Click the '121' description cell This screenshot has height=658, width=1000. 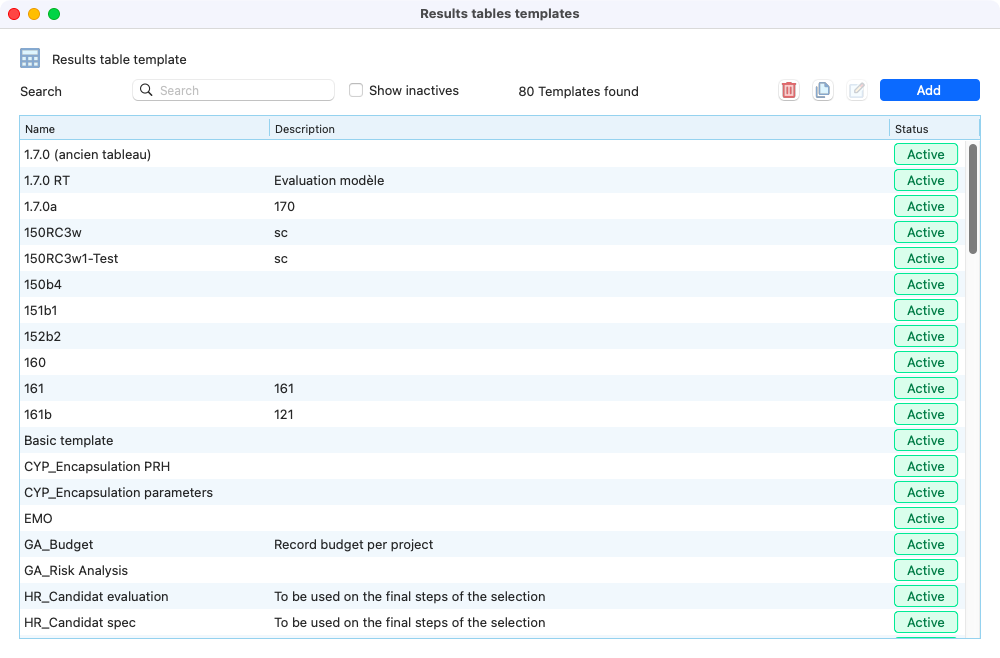point(284,414)
